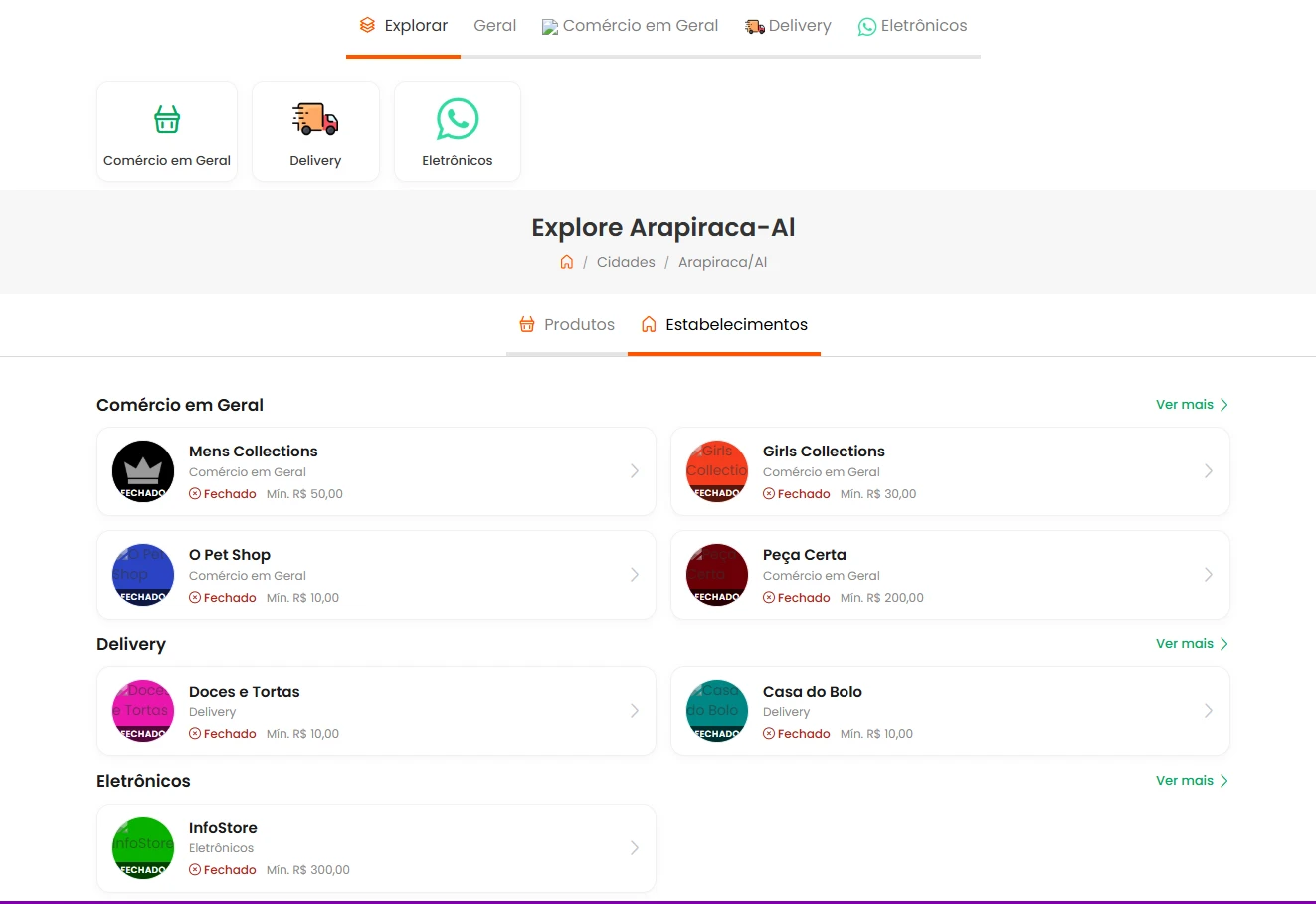
Task: Click the WhatsApp icon beside Eletrônicos tab
Action: (867, 27)
